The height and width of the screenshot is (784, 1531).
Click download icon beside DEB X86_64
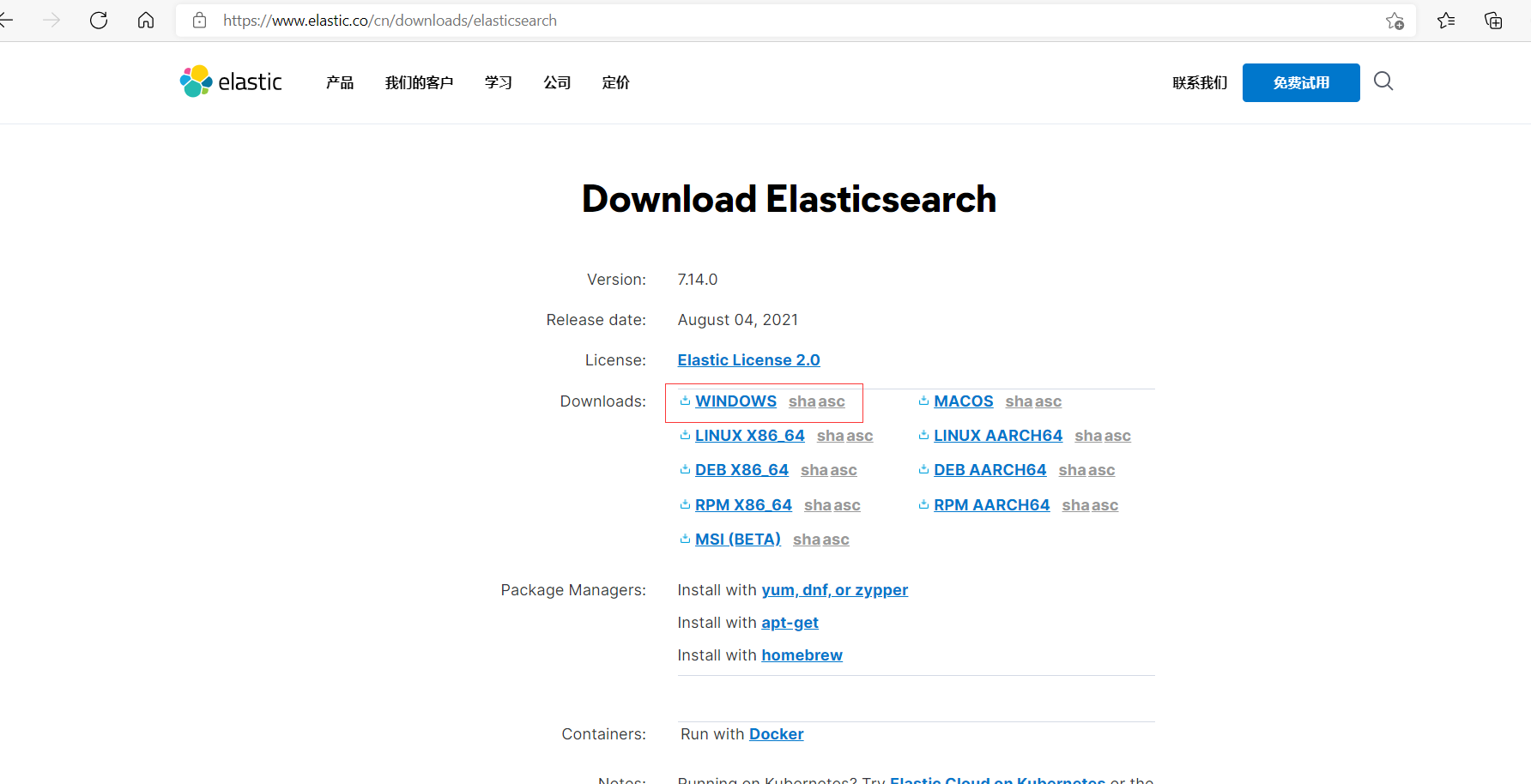685,469
